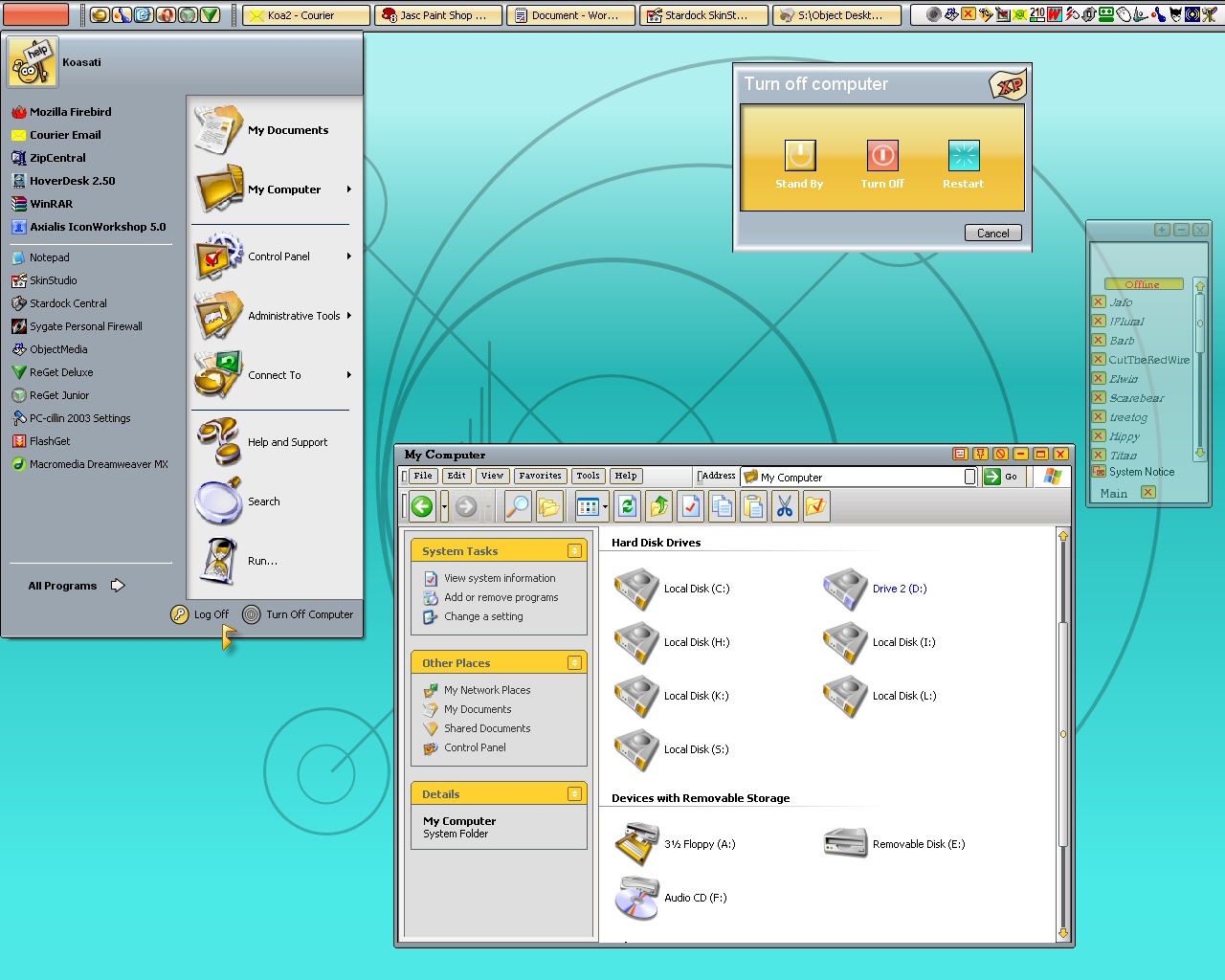Click the My Computer window scrollbar up arrow
Image resolution: width=1225 pixels, height=980 pixels.
[x=1062, y=536]
